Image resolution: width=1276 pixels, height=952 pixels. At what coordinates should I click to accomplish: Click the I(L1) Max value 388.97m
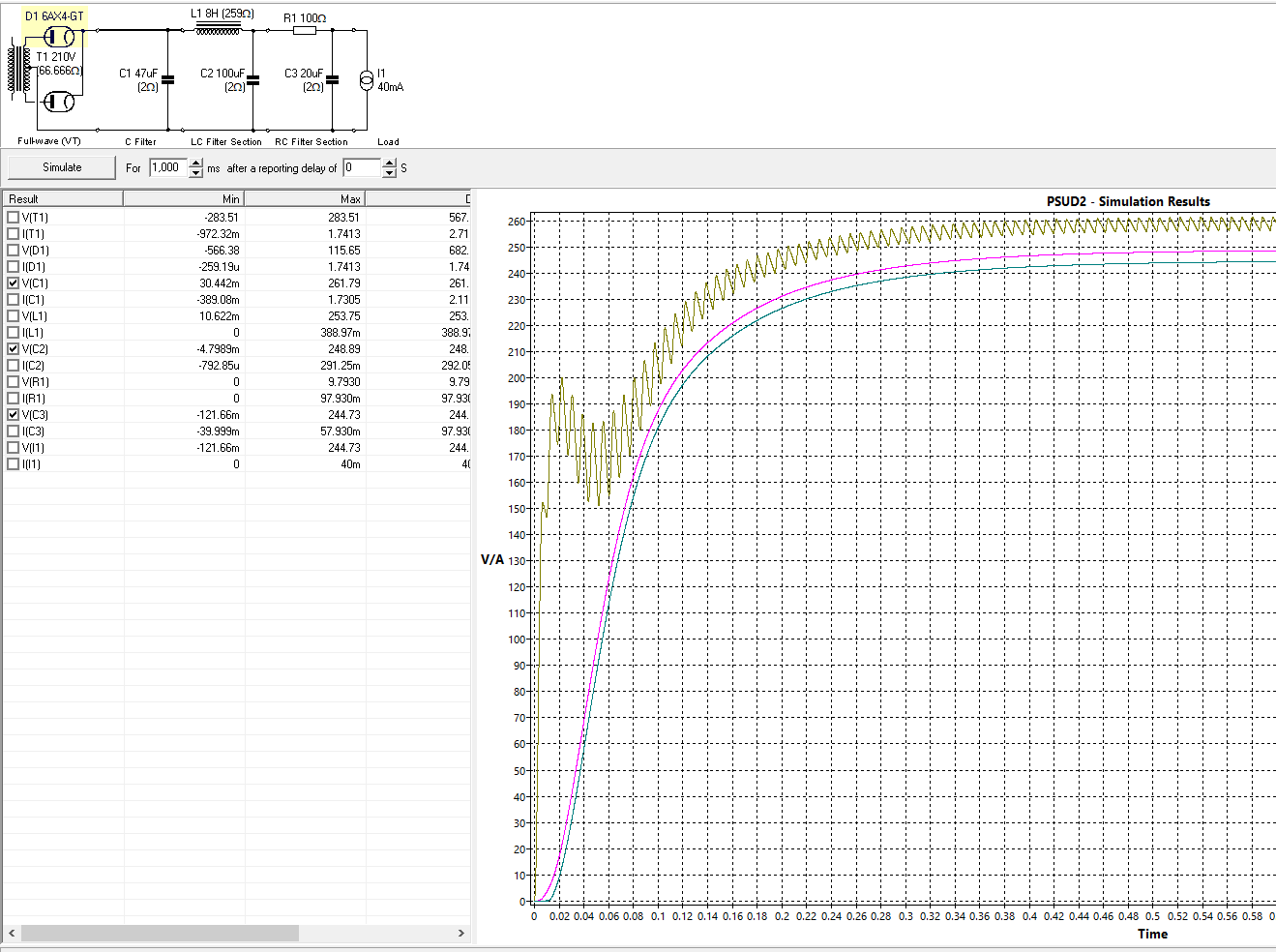coord(341,333)
